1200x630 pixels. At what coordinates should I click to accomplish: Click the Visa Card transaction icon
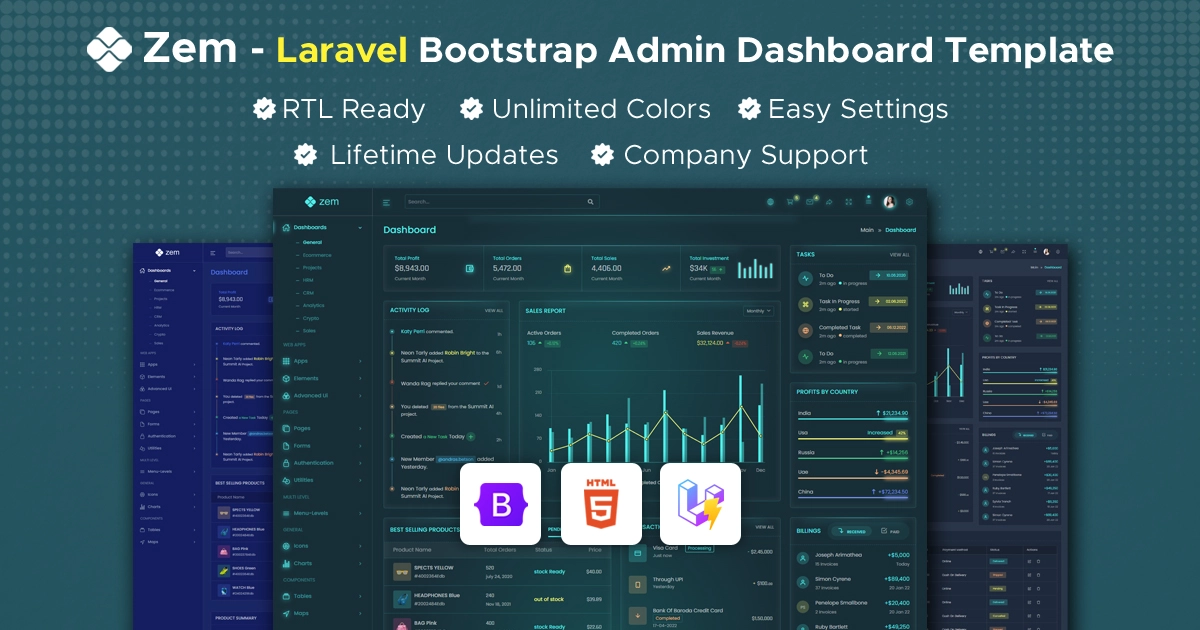coord(637,551)
